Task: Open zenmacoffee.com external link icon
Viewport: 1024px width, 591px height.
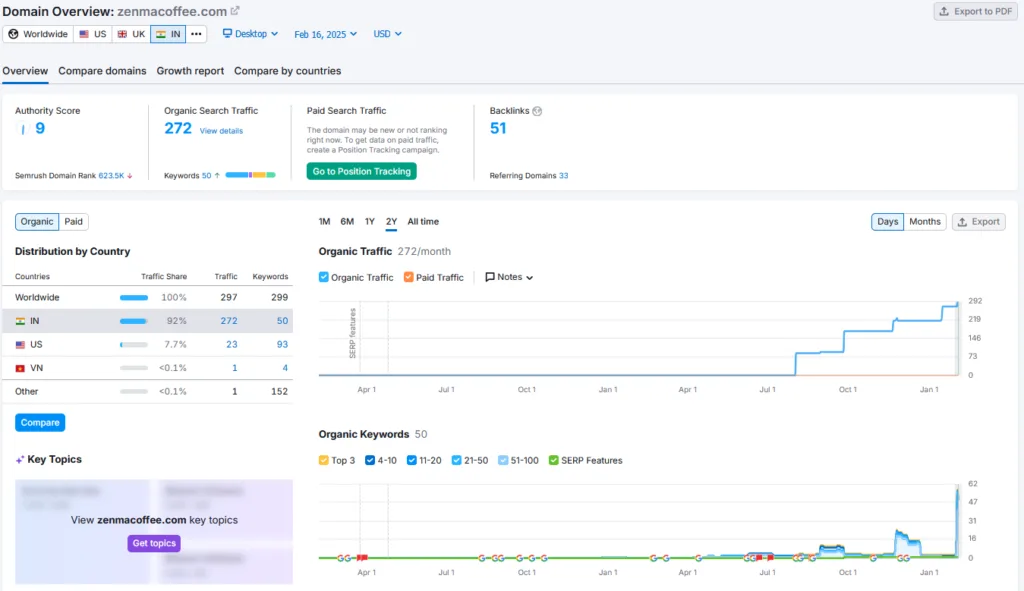Action: (x=235, y=11)
